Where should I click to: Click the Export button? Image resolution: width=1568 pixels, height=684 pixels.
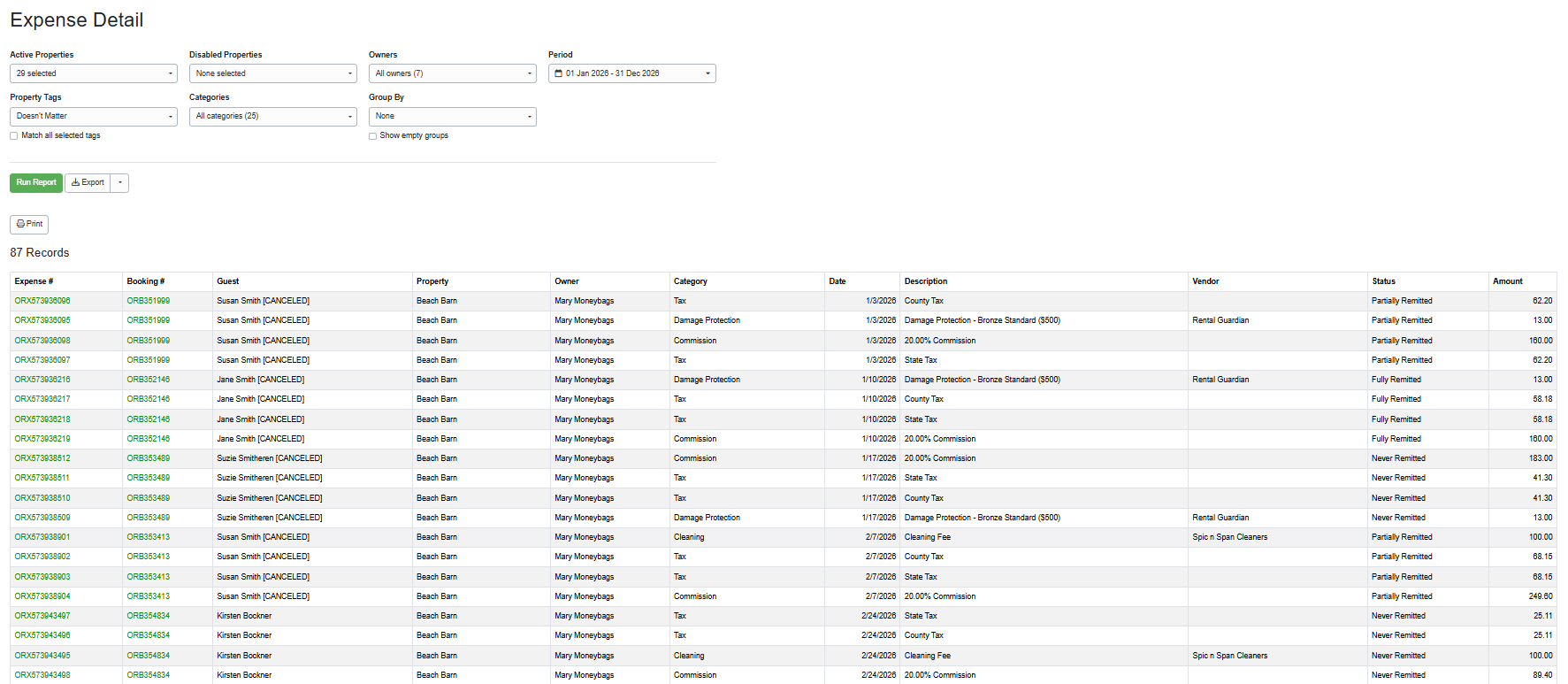pos(88,182)
